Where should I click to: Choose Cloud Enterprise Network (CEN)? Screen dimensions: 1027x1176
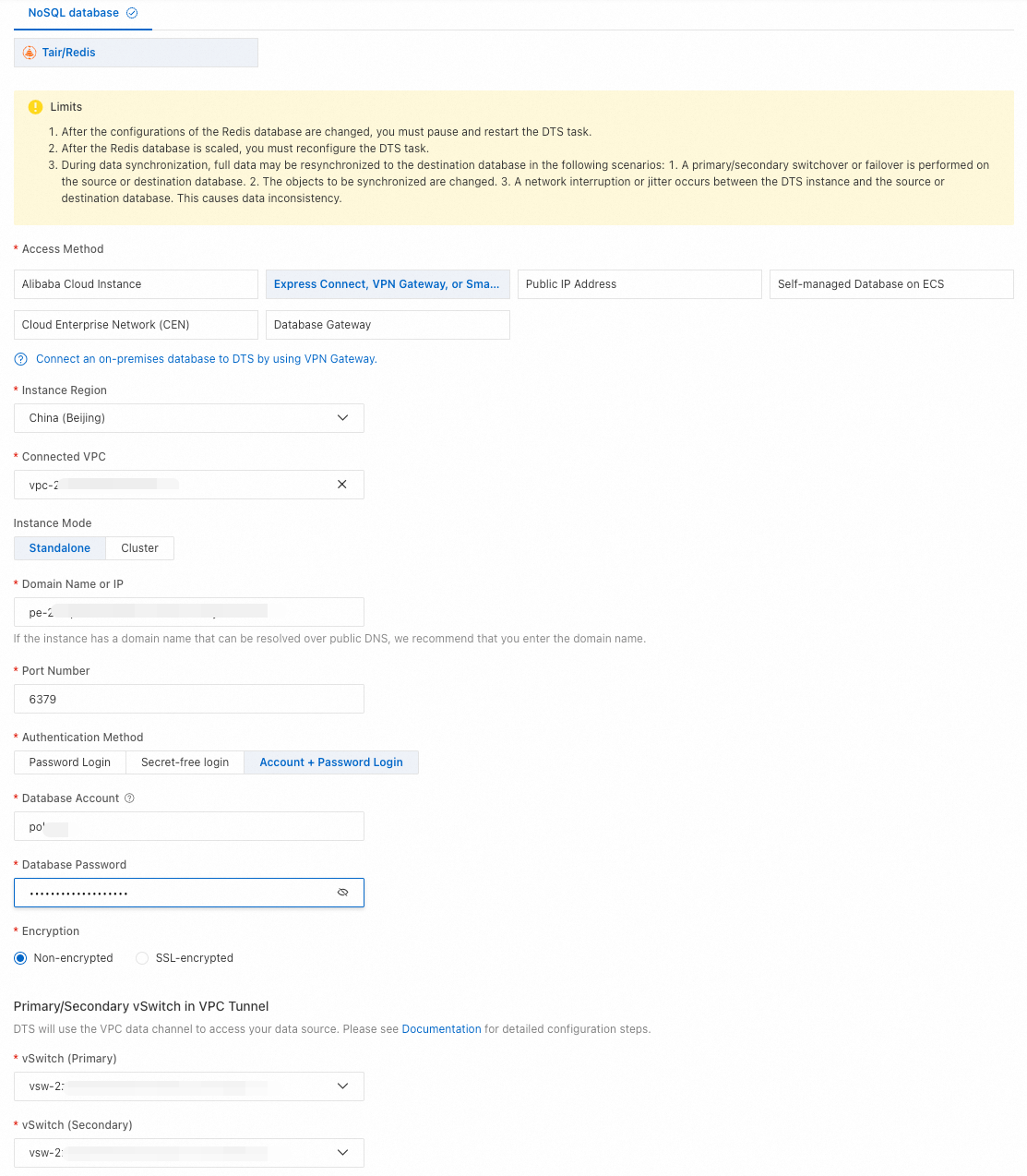pyautogui.click(x=136, y=325)
